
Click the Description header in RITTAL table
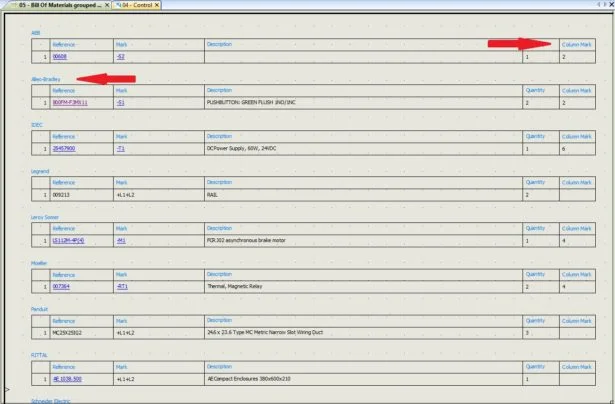point(219,366)
